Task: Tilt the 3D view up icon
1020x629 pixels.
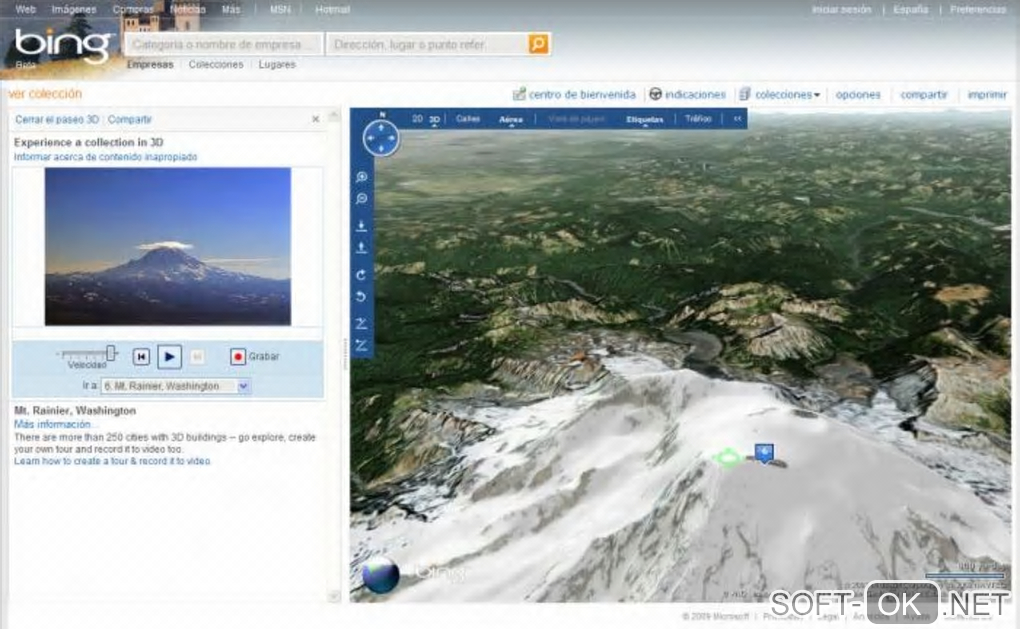Action: [362, 323]
